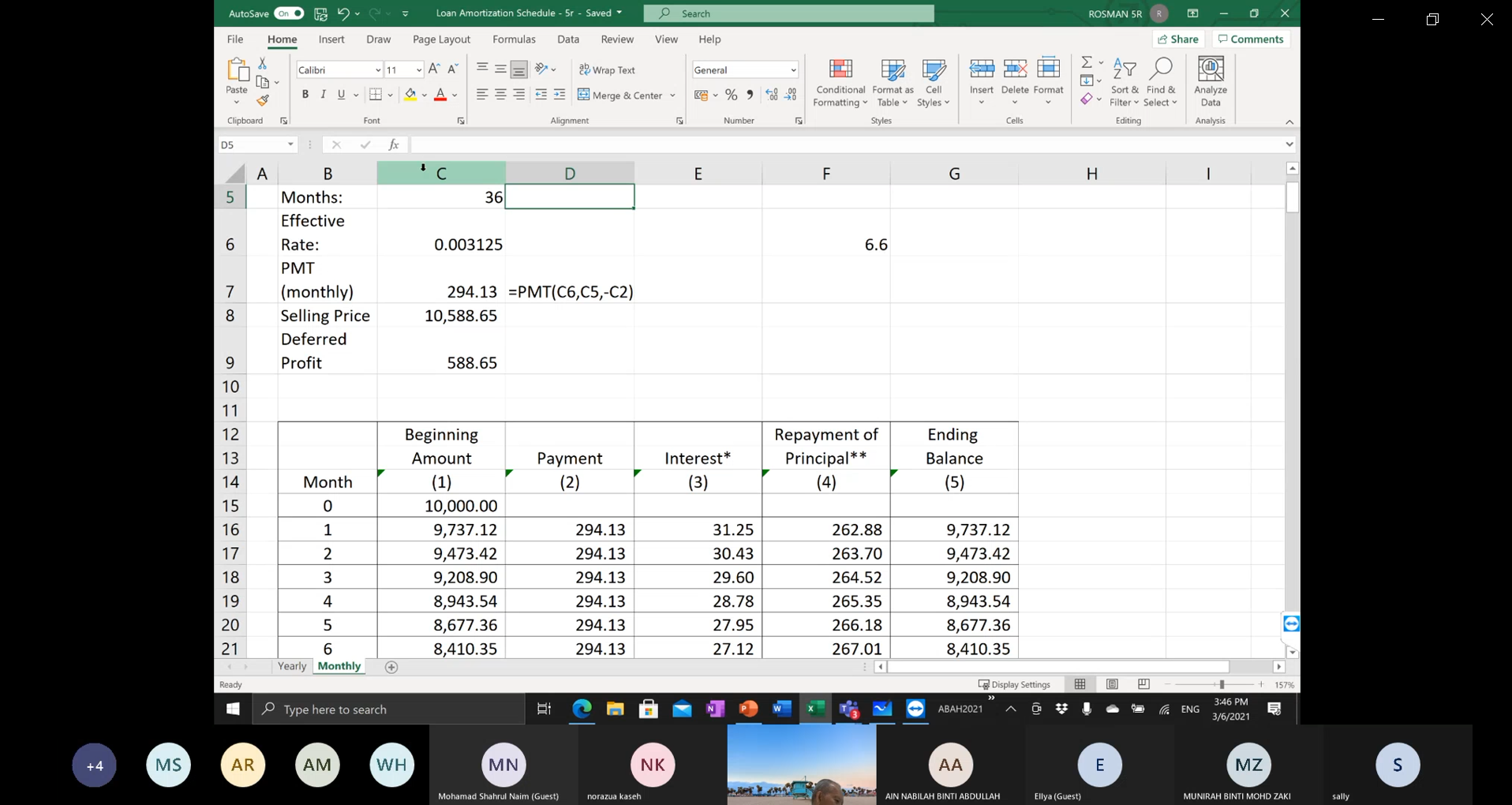Click the zoom level slider
The width and height of the screenshot is (1512, 805).
pos(1221,685)
